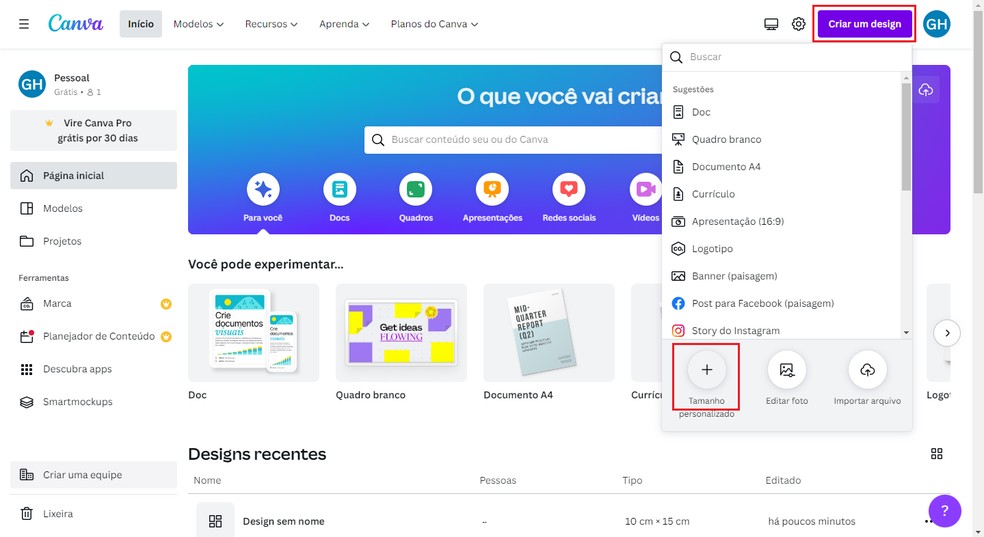Click the Editado column header
984x537 pixels.
783,480
